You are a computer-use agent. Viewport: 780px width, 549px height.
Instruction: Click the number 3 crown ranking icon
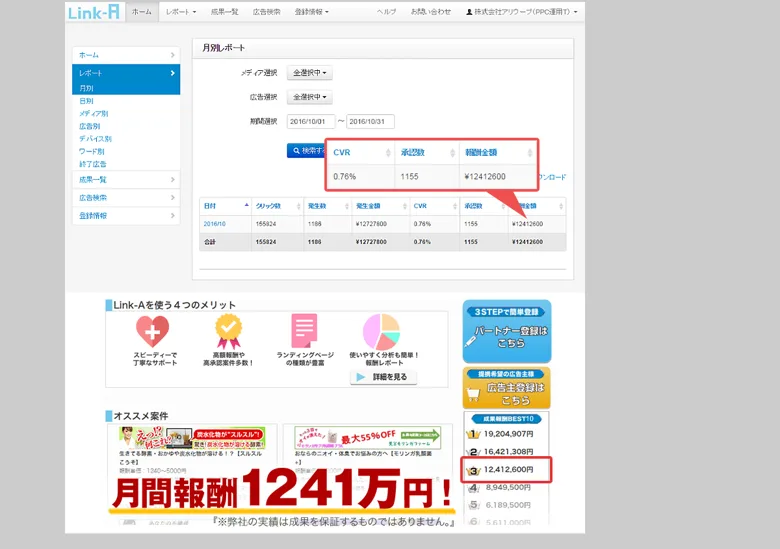click(473, 470)
